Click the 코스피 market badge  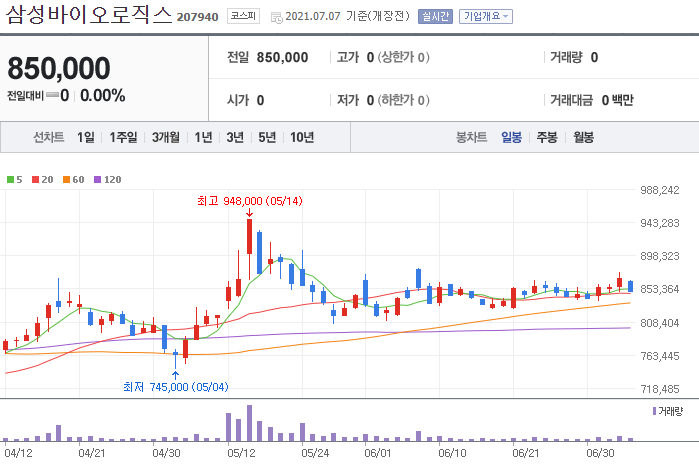243,16
